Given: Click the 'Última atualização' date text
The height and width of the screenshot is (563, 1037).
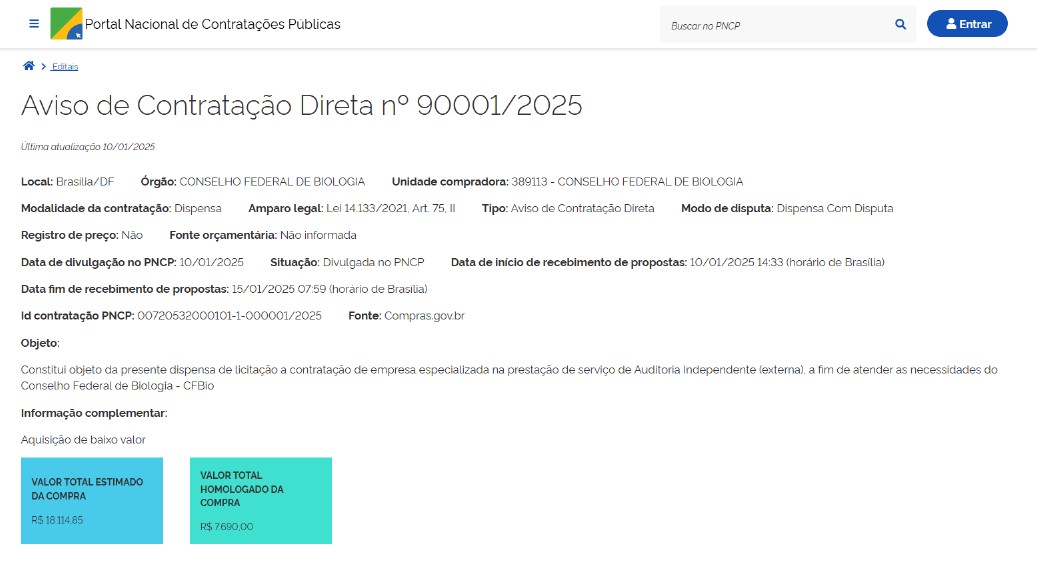Looking at the screenshot, I should tap(88, 147).
